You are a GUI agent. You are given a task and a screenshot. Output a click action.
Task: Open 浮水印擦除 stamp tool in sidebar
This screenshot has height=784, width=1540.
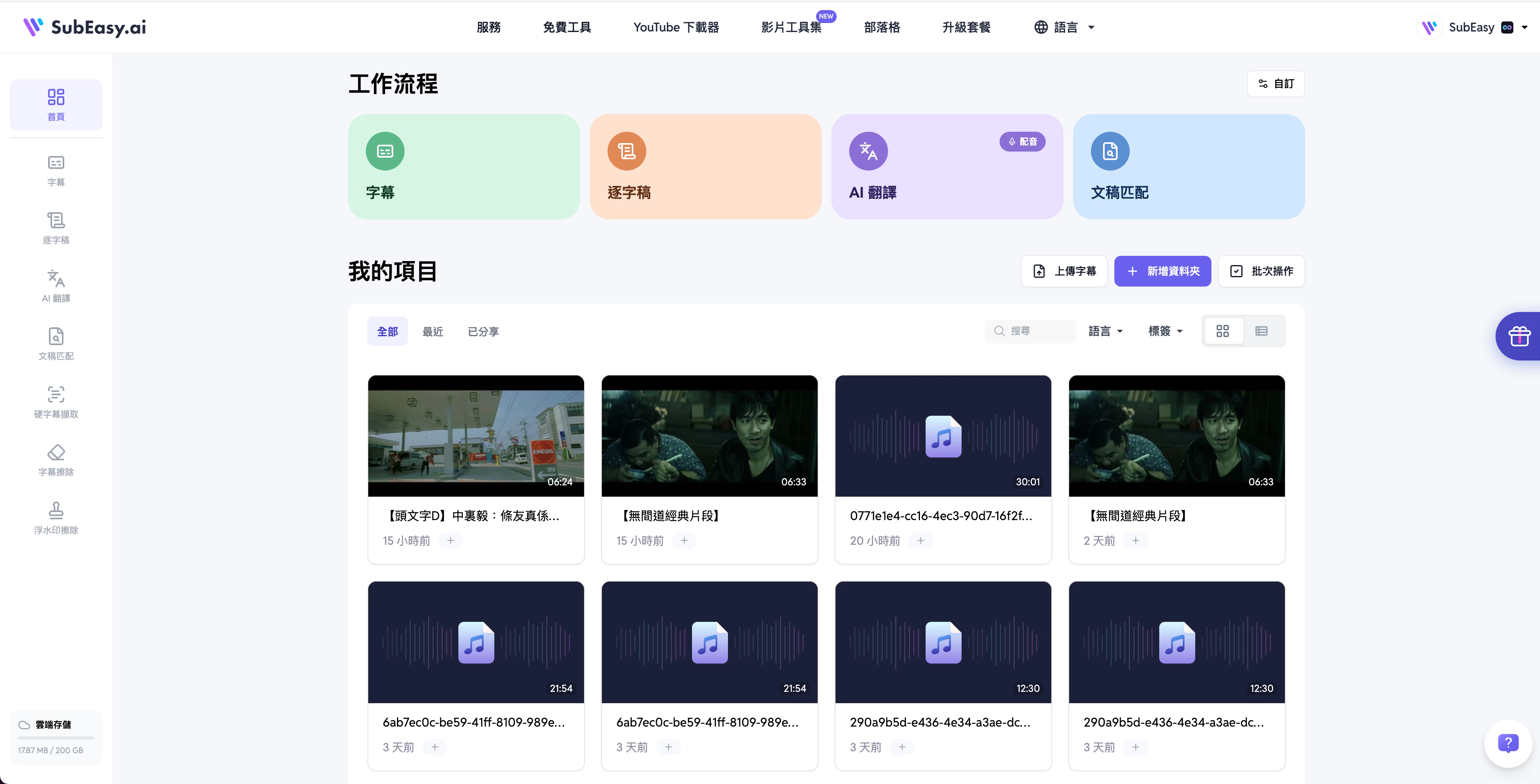[x=56, y=518]
